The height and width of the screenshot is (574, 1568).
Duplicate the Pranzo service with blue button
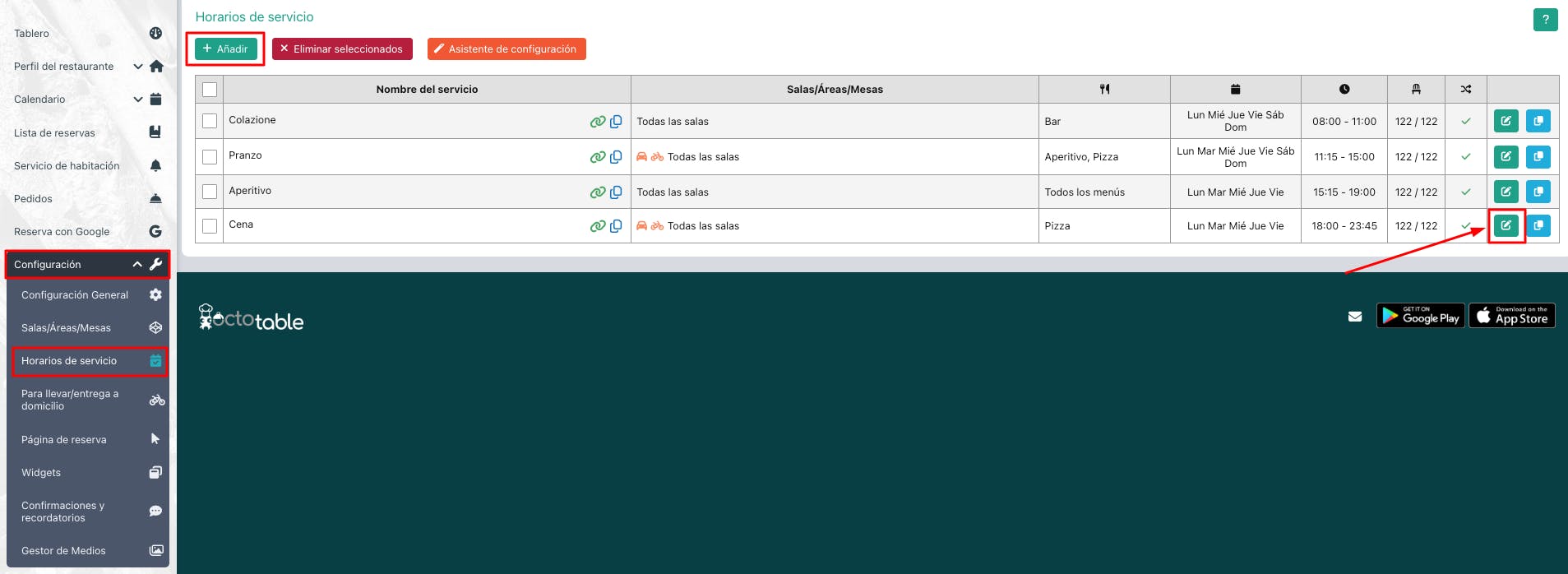pyautogui.click(x=1538, y=156)
